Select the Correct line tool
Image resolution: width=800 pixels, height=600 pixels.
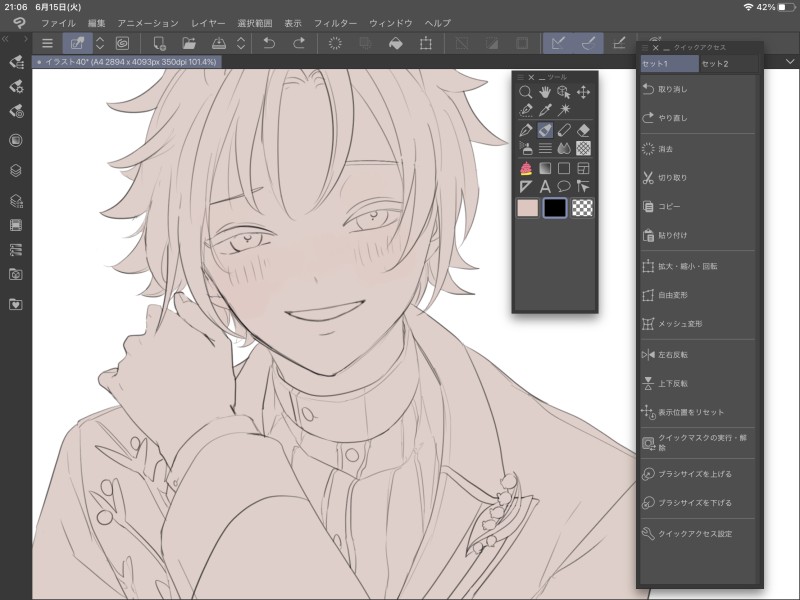[x=583, y=186]
